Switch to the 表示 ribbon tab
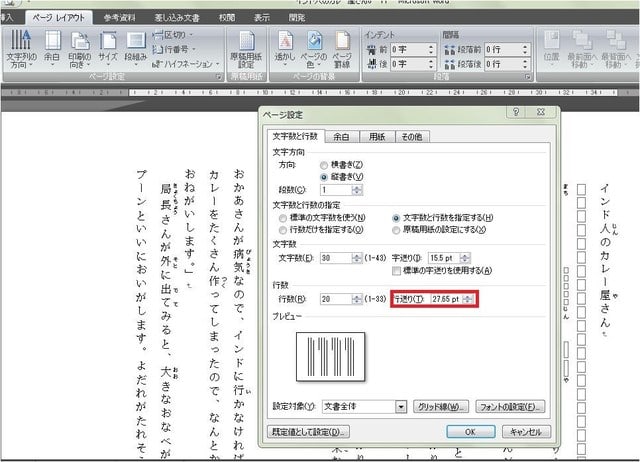 coord(262,18)
